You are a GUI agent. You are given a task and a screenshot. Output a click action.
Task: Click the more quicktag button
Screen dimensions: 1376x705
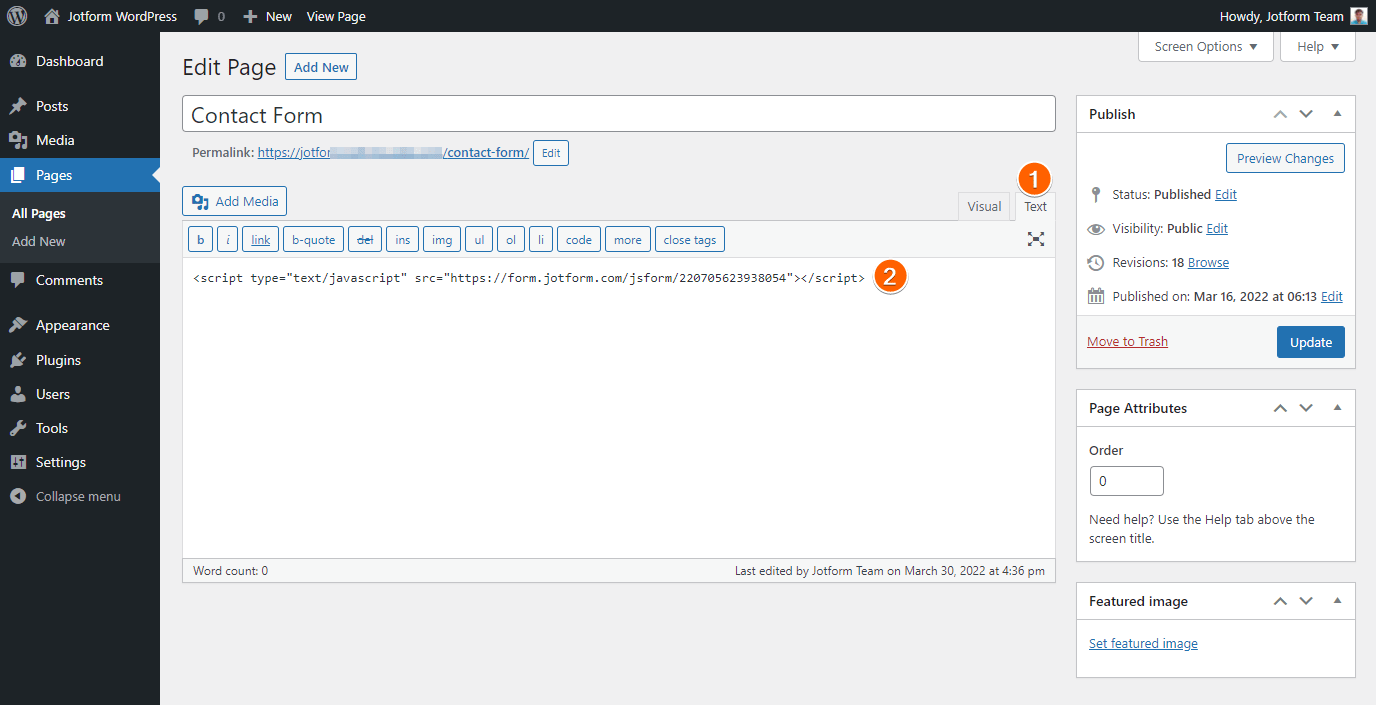tap(628, 240)
